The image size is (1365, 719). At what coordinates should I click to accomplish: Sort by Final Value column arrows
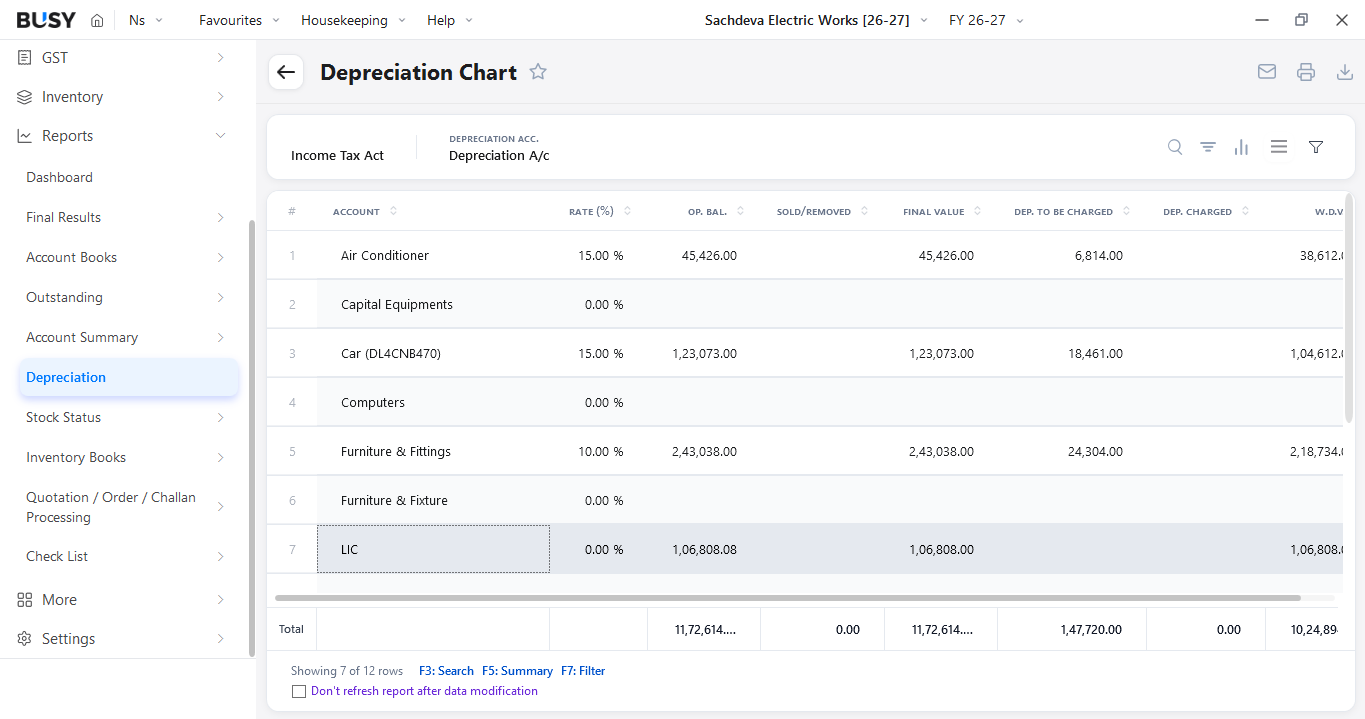(x=978, y=211)
